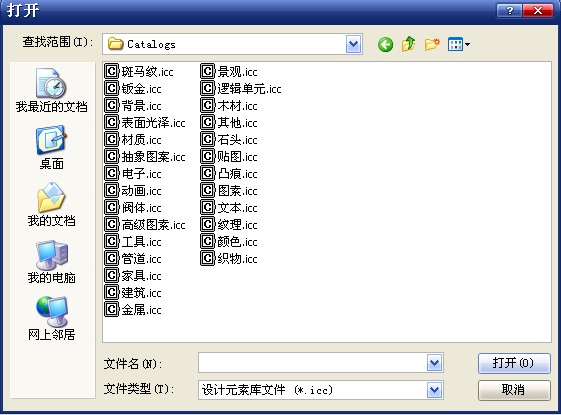The height and width of the screenshot is (415, 561).
Task: Click the 打开(O) button
Action: tap(514, 363)
